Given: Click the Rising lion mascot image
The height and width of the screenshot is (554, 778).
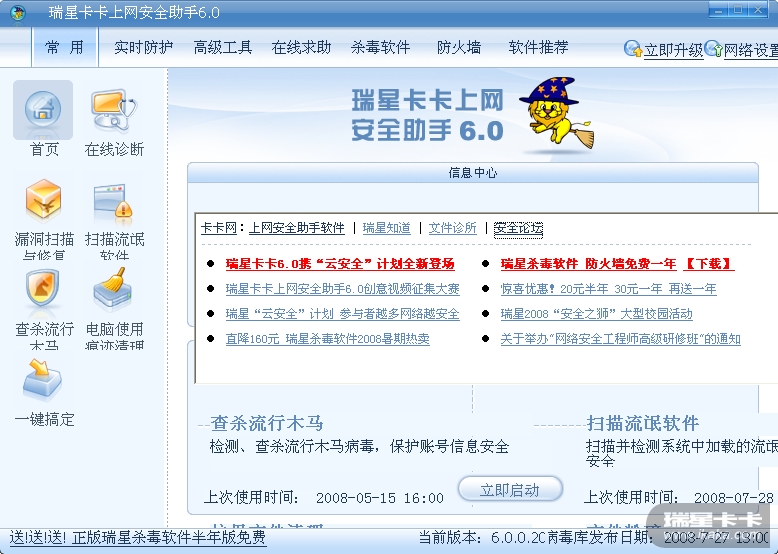Looking at the screenshot, I should (558, 113).
